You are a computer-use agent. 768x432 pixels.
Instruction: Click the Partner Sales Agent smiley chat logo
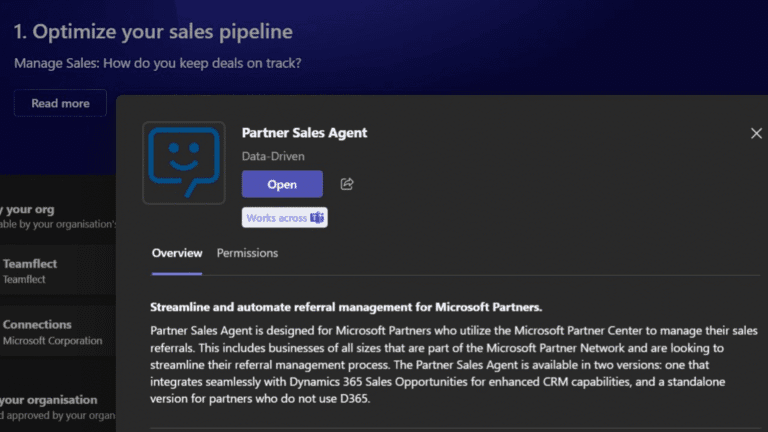tap(183, 162)
